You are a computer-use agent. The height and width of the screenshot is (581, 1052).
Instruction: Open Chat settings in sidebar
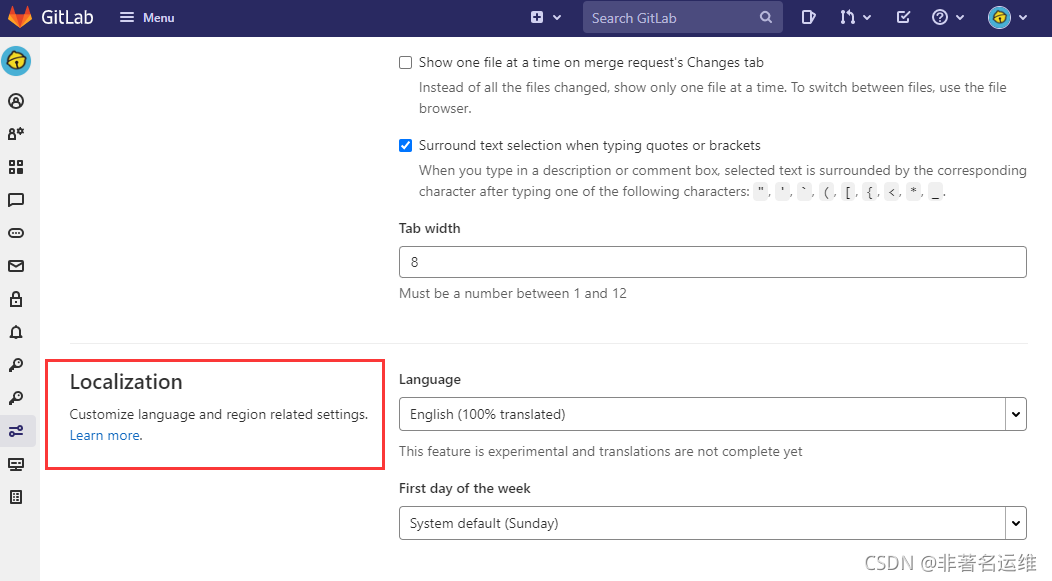coord(16,200)
